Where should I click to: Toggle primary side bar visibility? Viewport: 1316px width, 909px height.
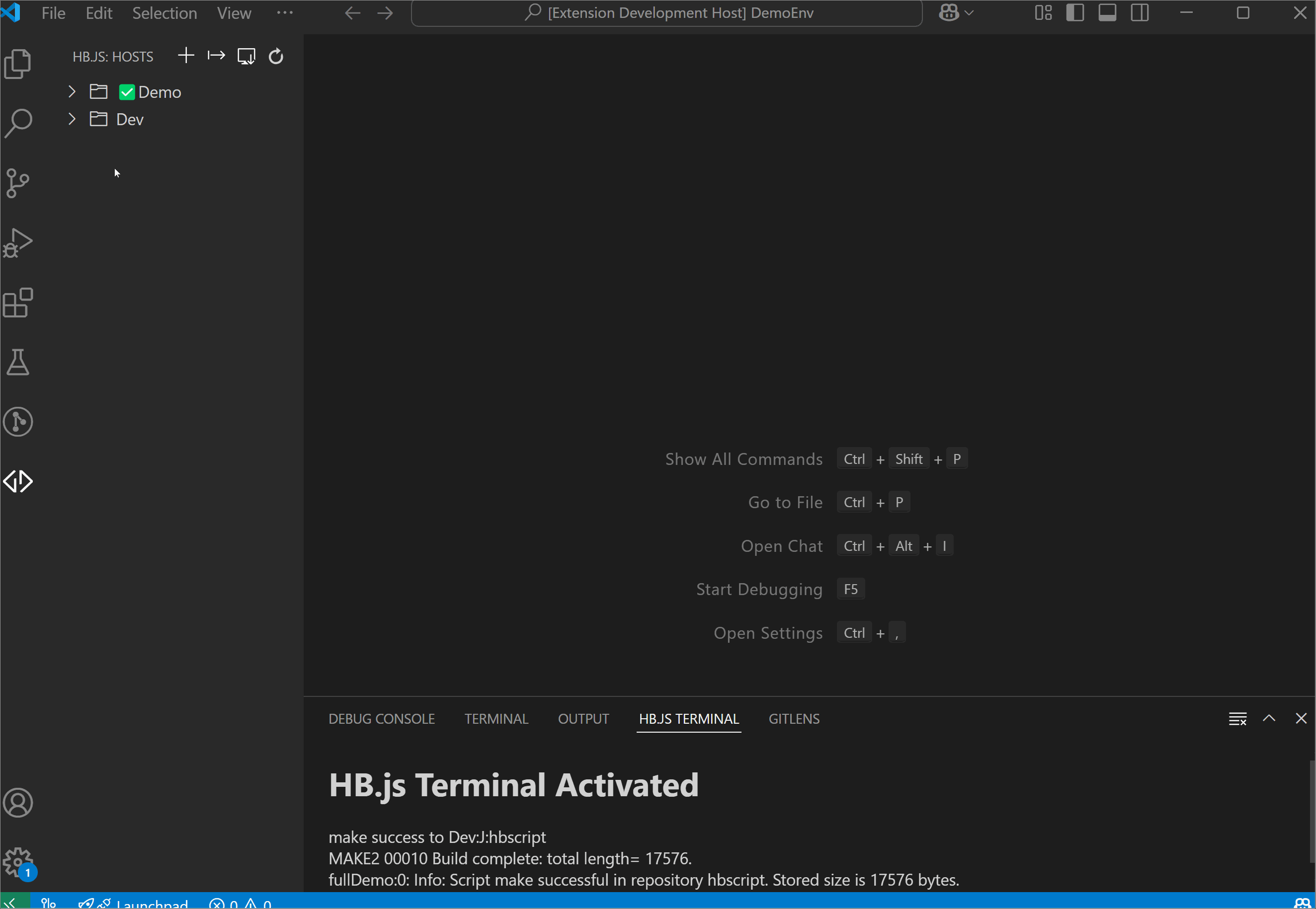(x=1074, y=12)
